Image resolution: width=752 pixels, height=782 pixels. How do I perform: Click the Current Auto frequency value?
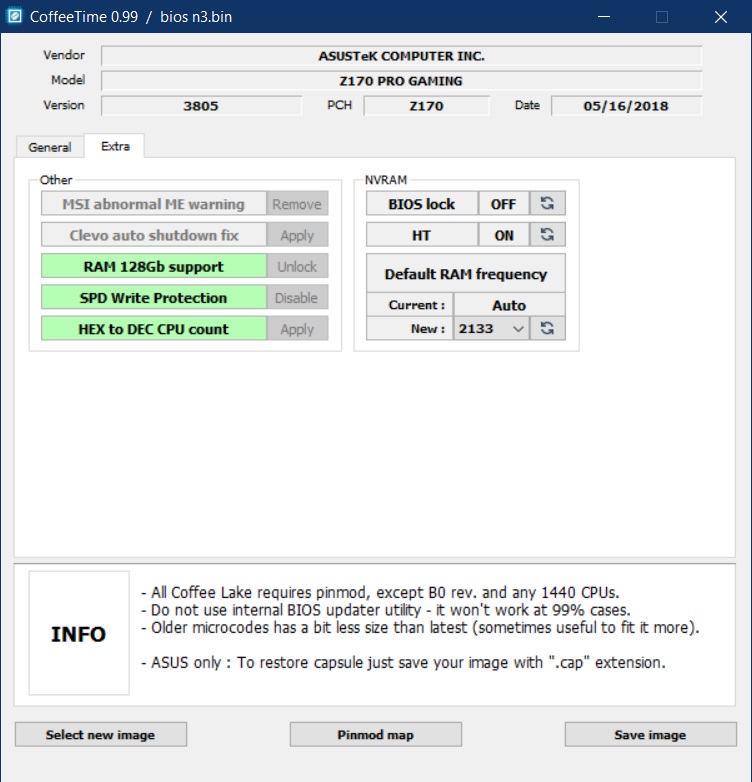[509, 305]
